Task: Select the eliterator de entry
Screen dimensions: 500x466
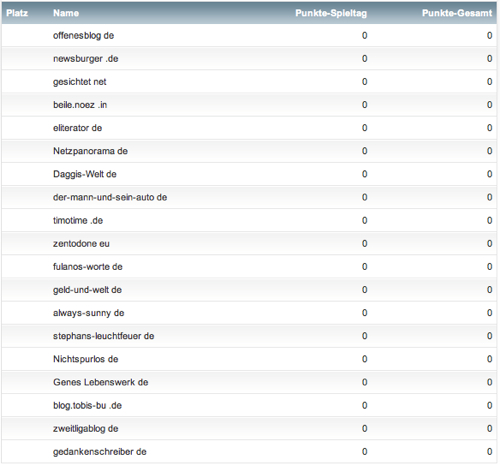Action: coord(77,128)
